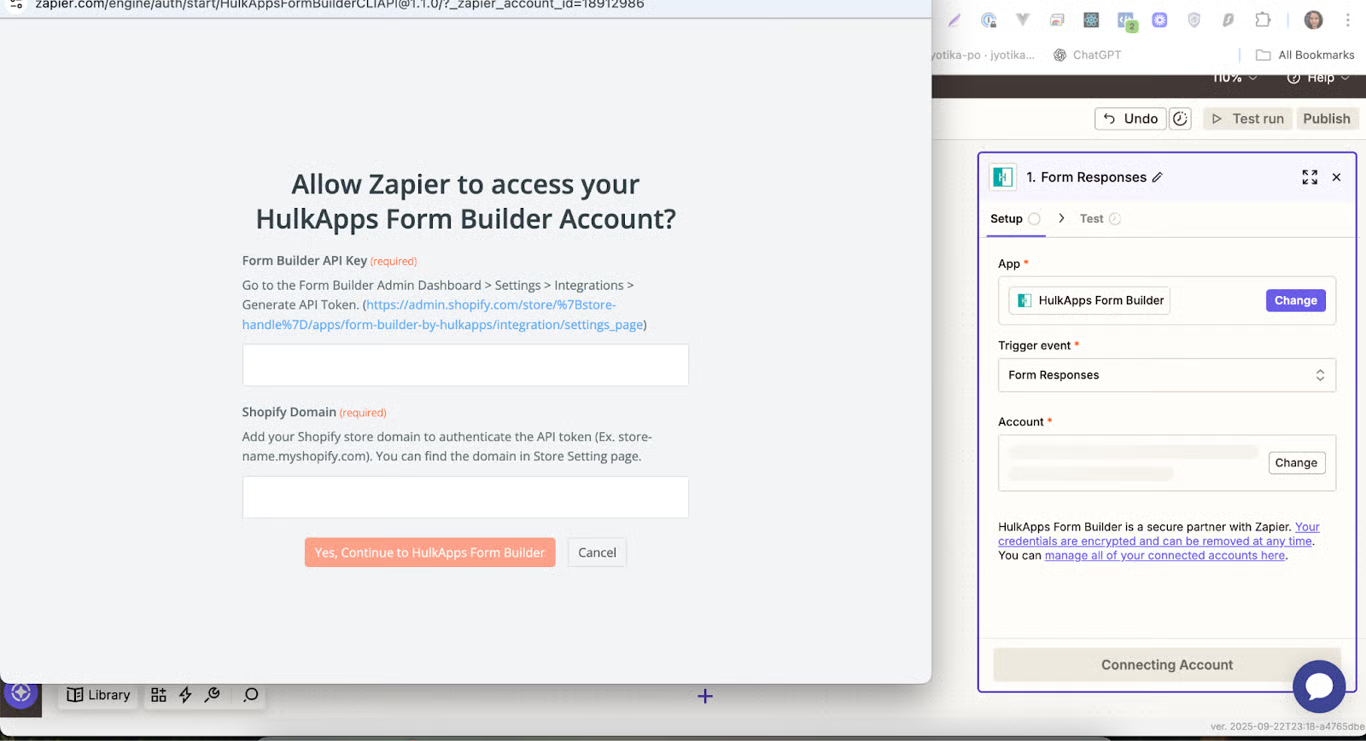Click the popup window URL address
Screen dimensions: 1366x741
pyautogui.click(x=340, y=5)
